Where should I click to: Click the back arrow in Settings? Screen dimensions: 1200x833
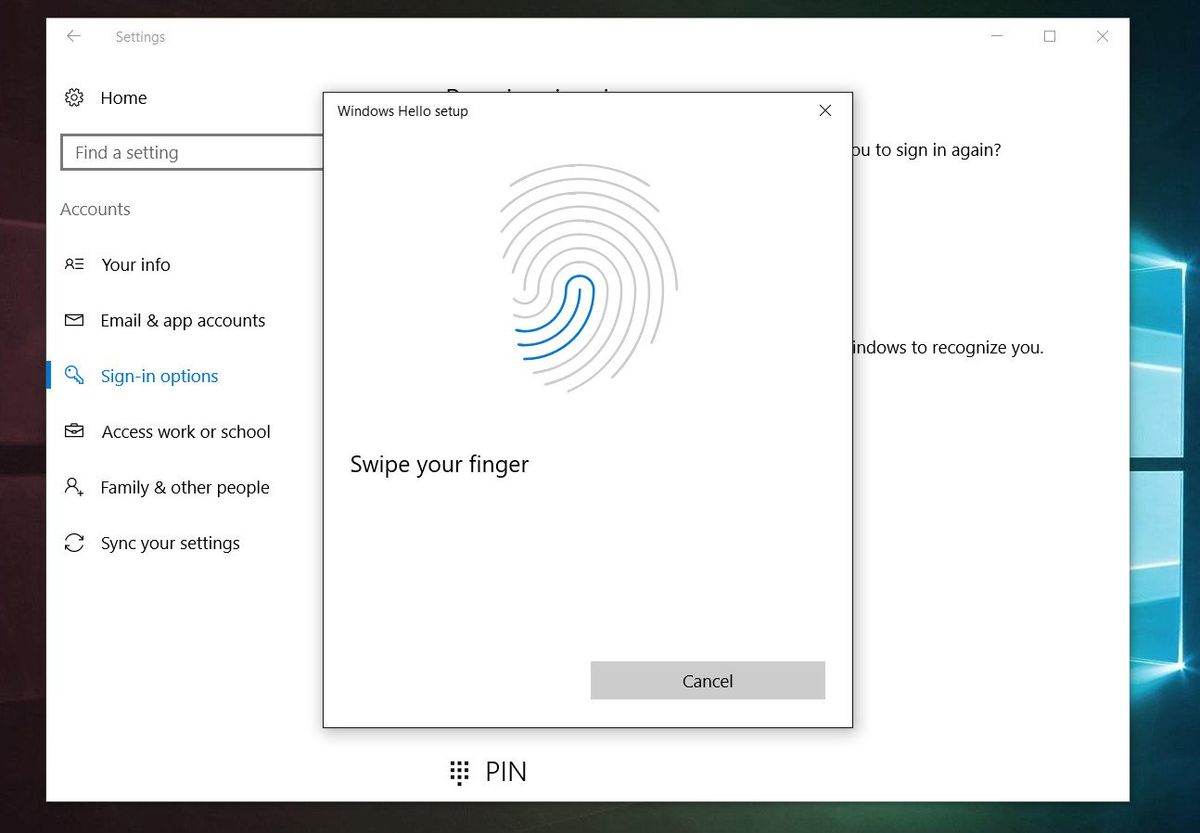click(x=73, y=36)
